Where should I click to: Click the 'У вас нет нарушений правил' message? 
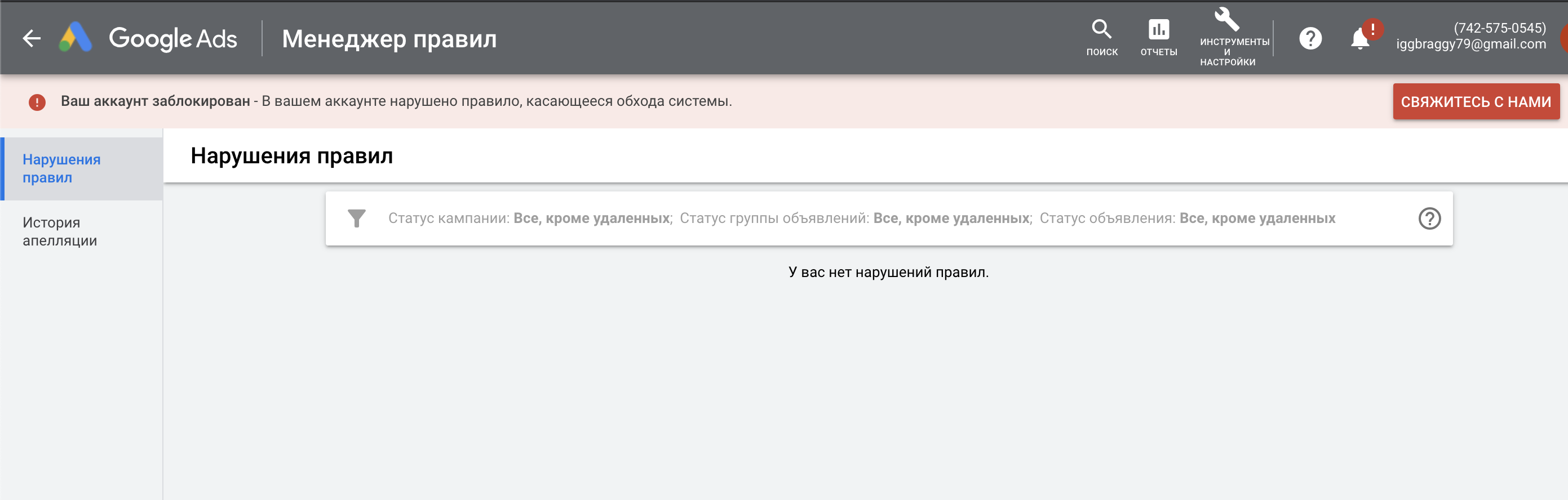(888, 272)
